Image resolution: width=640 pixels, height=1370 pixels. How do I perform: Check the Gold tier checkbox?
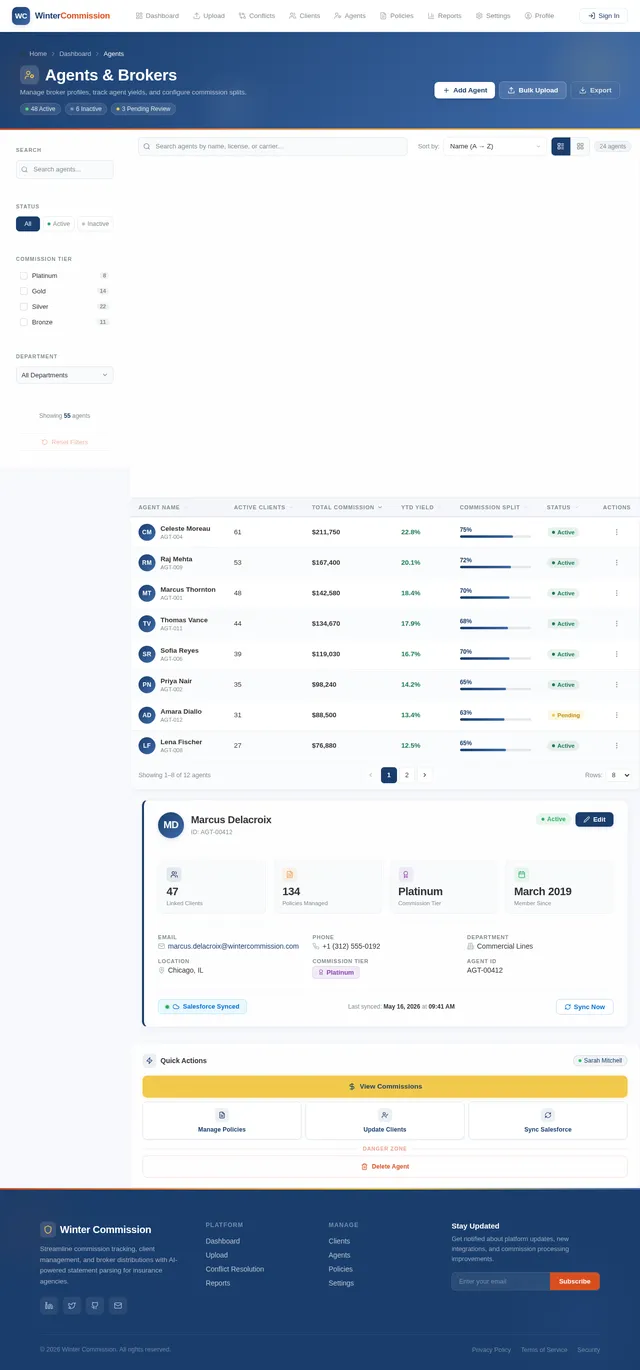point(24,291)
